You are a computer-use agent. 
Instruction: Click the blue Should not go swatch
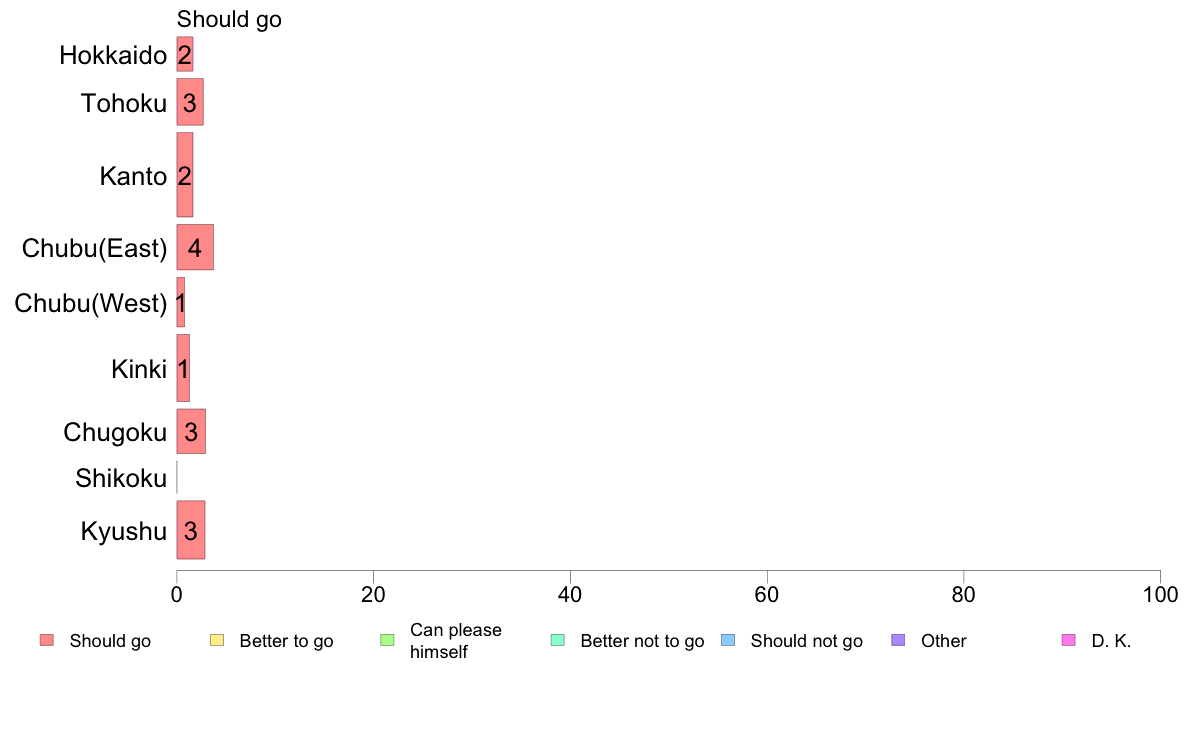[x=728, y=640]
